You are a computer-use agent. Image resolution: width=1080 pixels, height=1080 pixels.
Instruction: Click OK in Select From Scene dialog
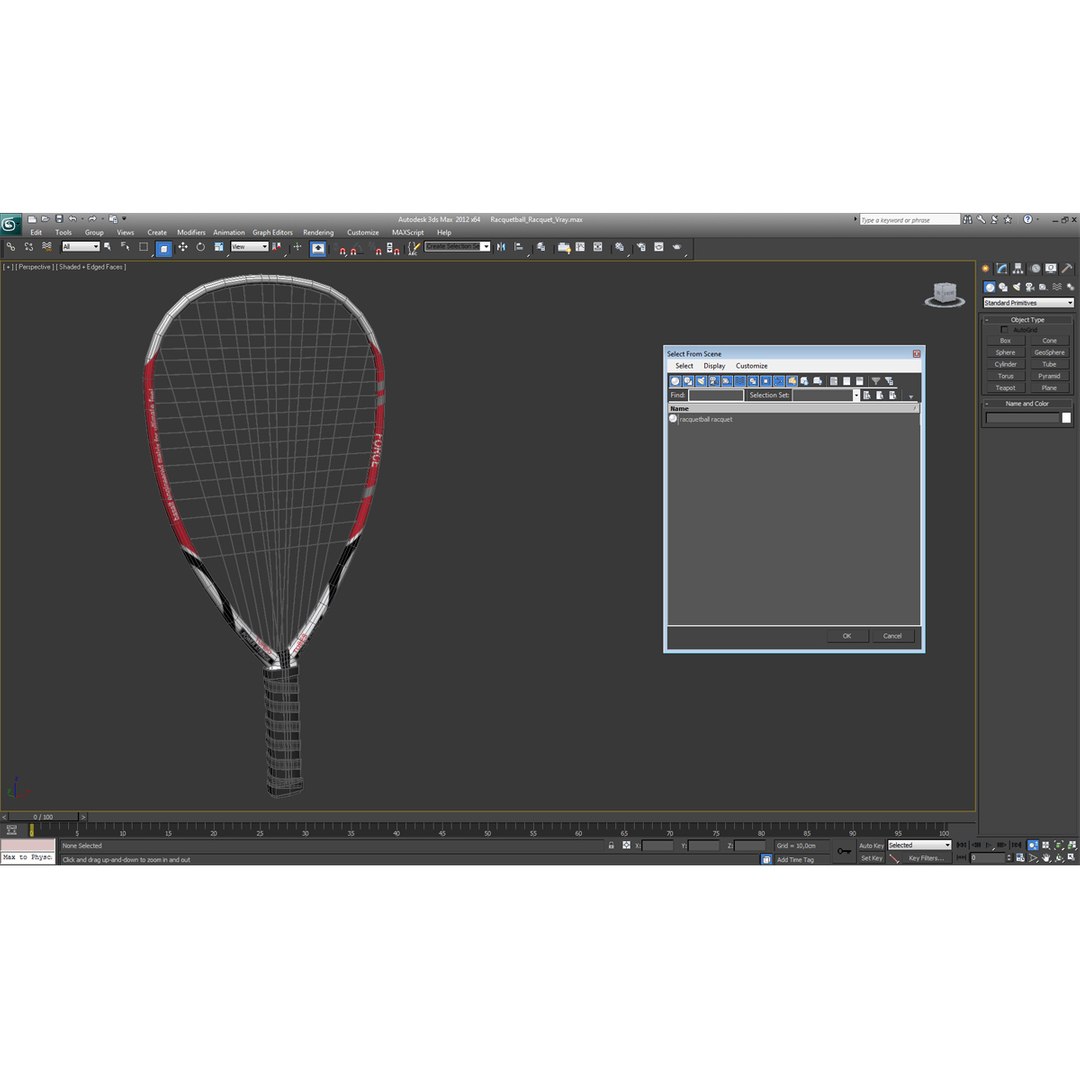(x=847, y=636)
